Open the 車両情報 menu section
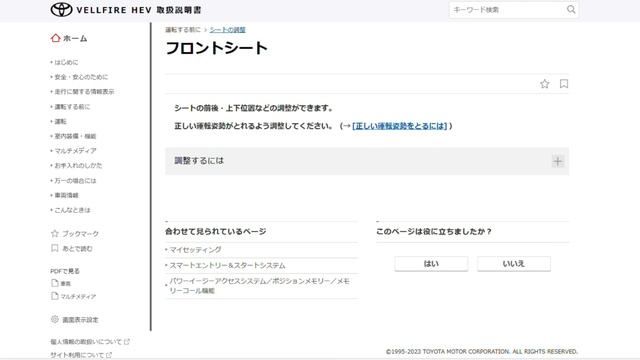 pos(66,196)
